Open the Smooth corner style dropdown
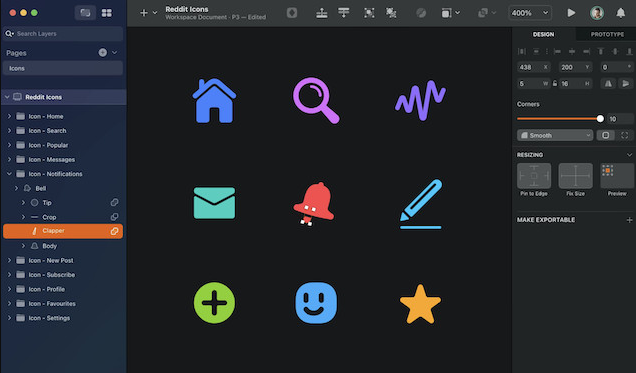 point(555,135)
